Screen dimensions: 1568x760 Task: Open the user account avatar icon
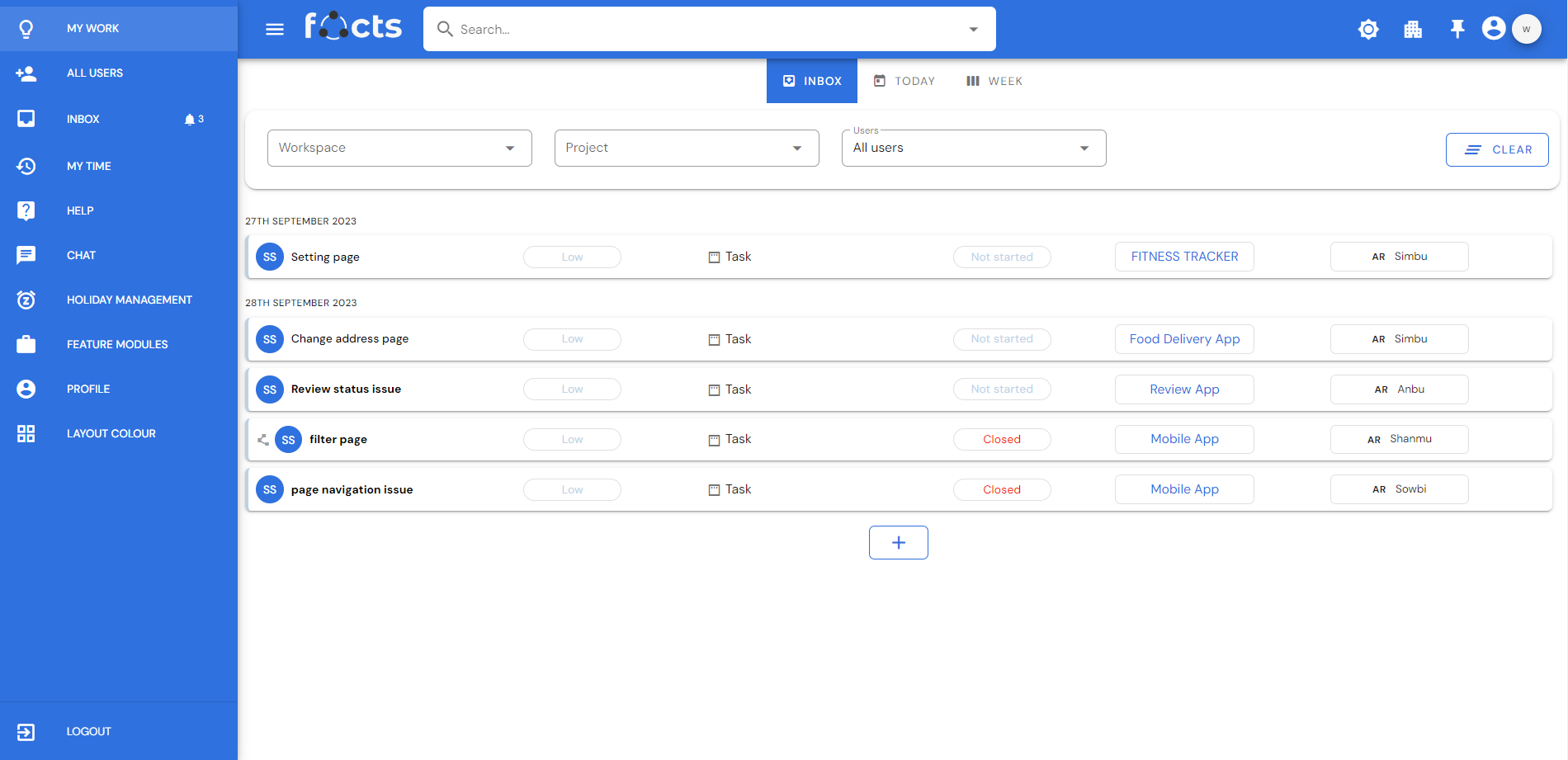[1494, 29]
